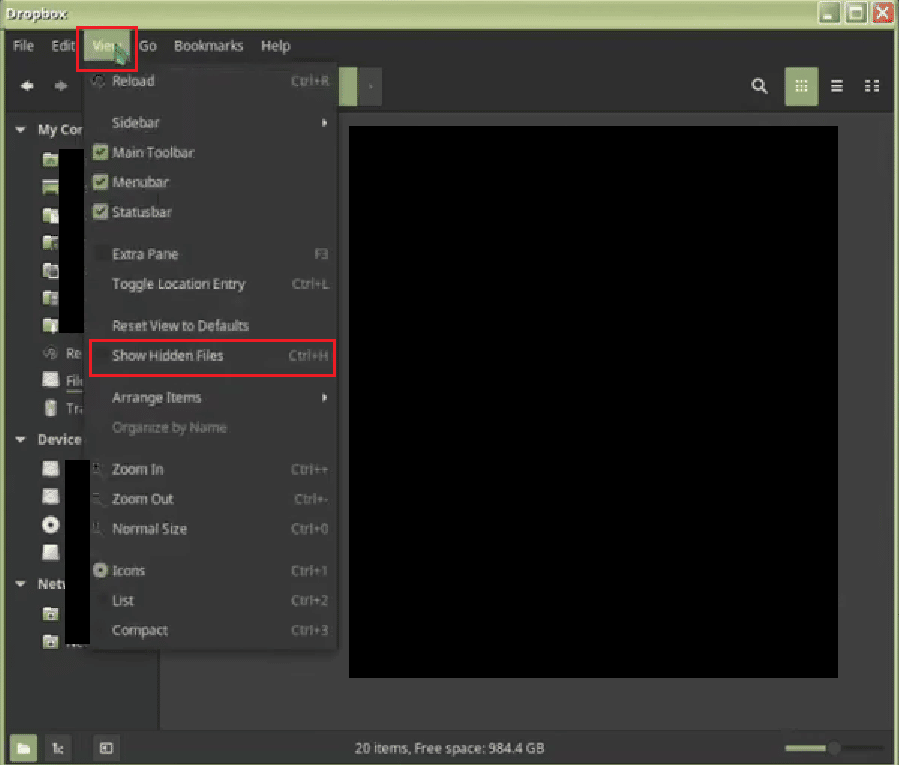Click the Organize by Name entry
This screenshot has width=899, height=765.
point(213,428)
